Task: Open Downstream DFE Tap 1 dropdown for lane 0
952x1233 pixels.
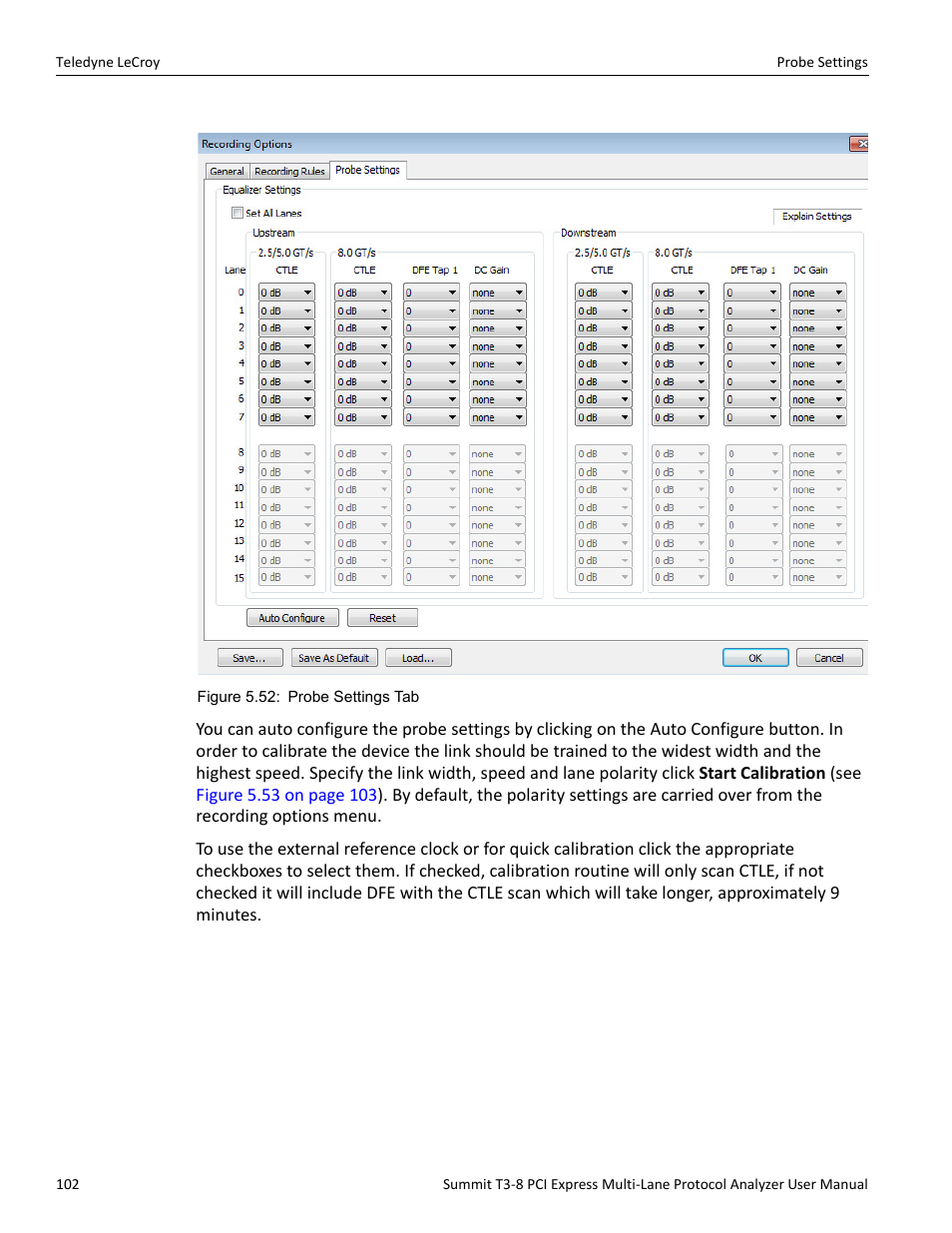Action: pyautogui.click(x=752, y=293)
